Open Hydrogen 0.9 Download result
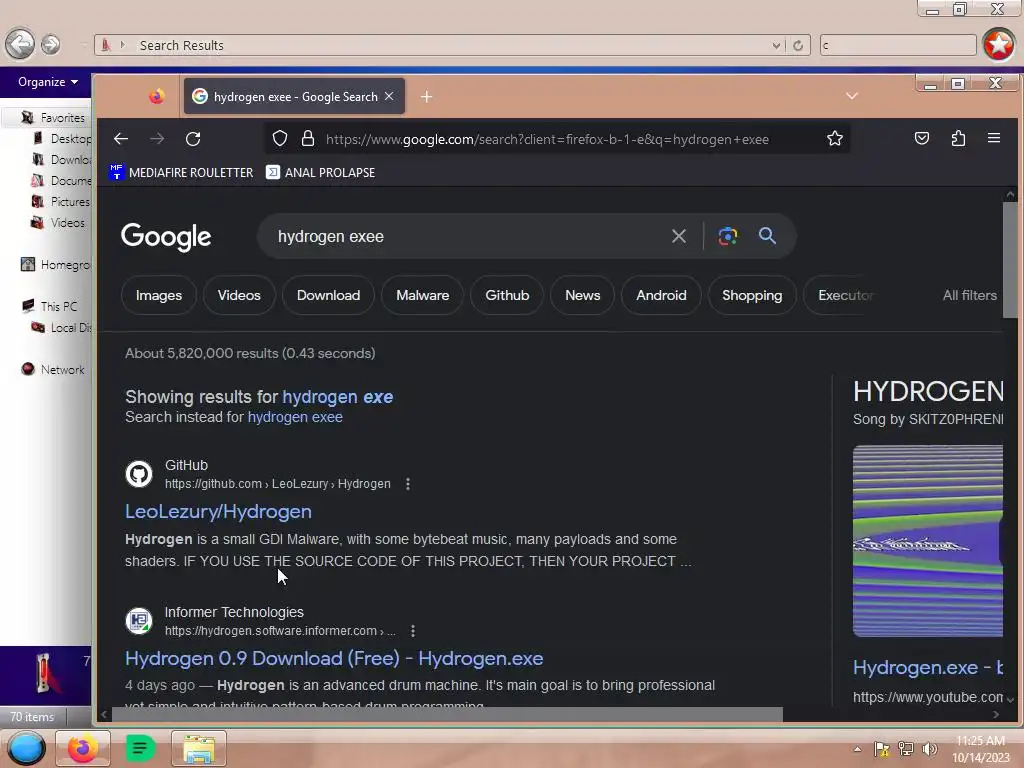Image resolution: width=1024 pixels, height=768 pixels. [x=334, y=658]
